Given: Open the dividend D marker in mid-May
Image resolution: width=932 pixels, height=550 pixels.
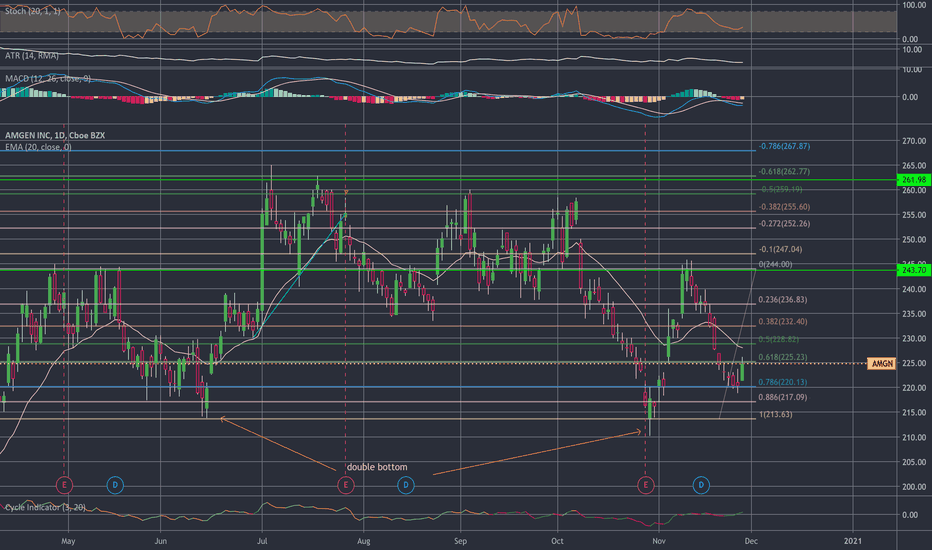Looking at the screenshot, I should (115, 485).
